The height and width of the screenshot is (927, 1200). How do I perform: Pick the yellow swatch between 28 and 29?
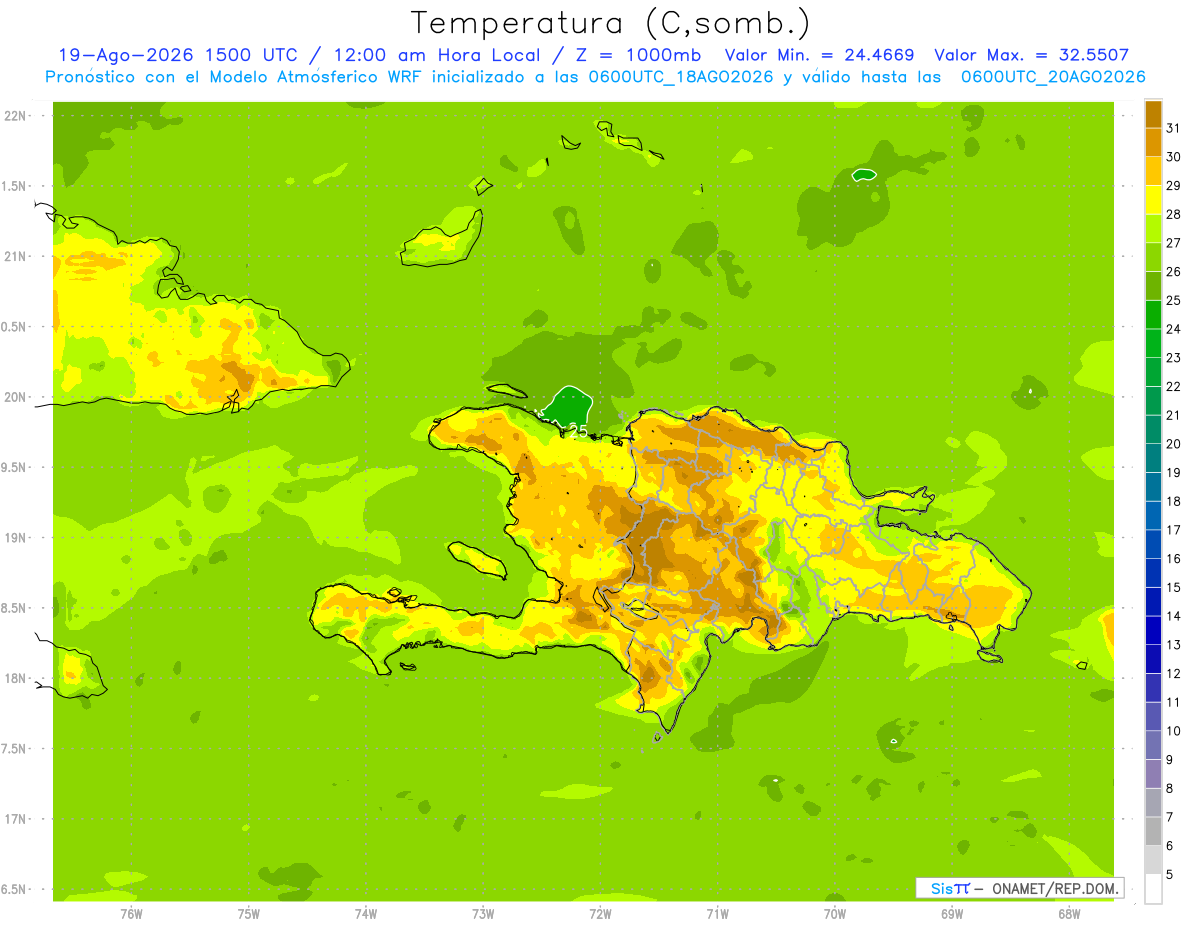click(1153, 200)
